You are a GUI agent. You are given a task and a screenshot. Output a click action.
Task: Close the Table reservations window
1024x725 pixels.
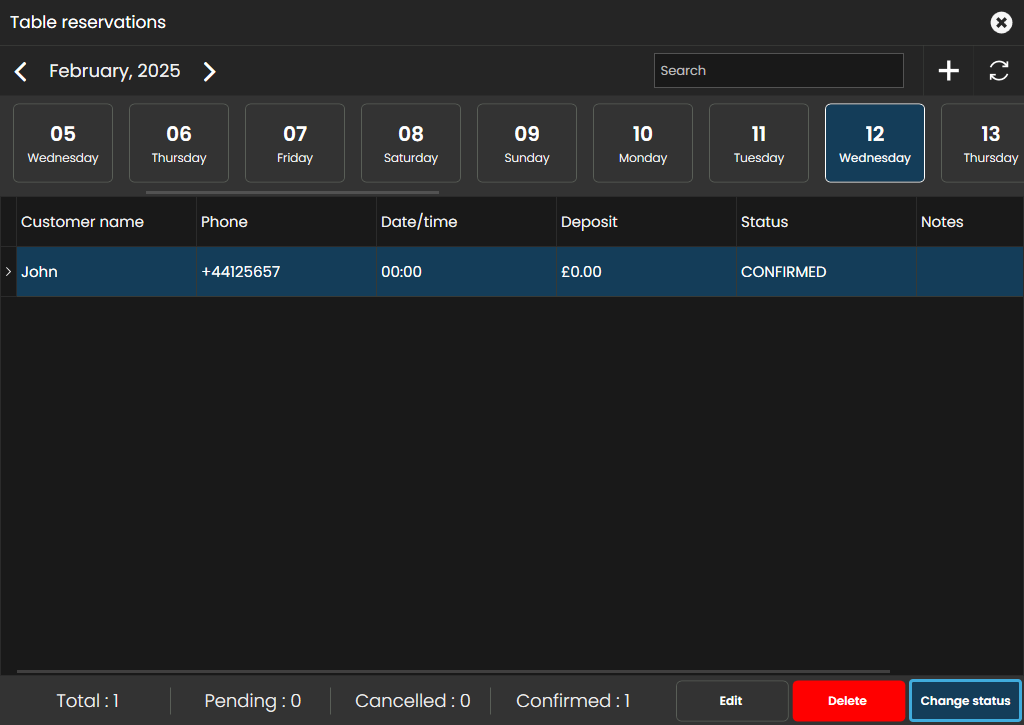[x=1000, y=22]
